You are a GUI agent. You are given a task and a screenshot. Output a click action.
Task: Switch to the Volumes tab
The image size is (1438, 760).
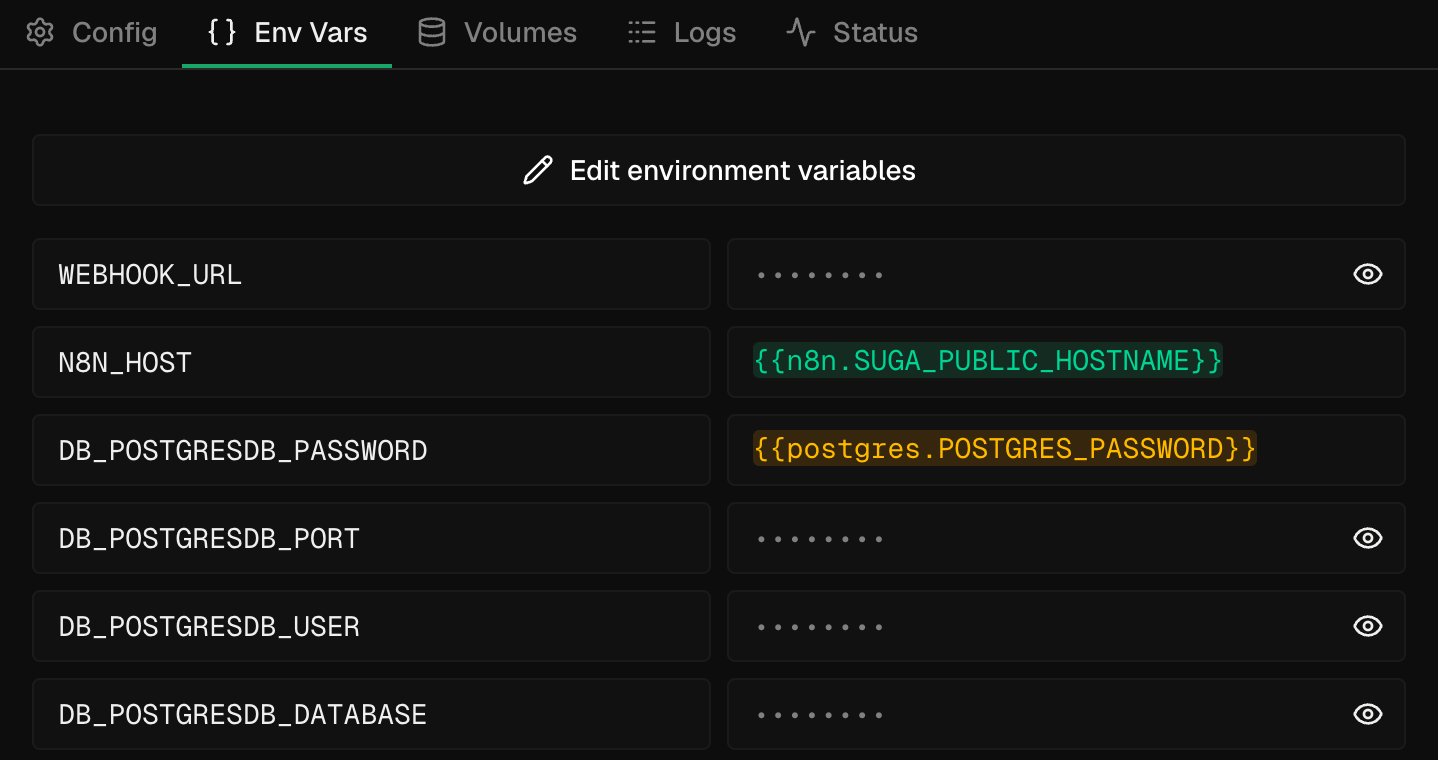point(497,33)
